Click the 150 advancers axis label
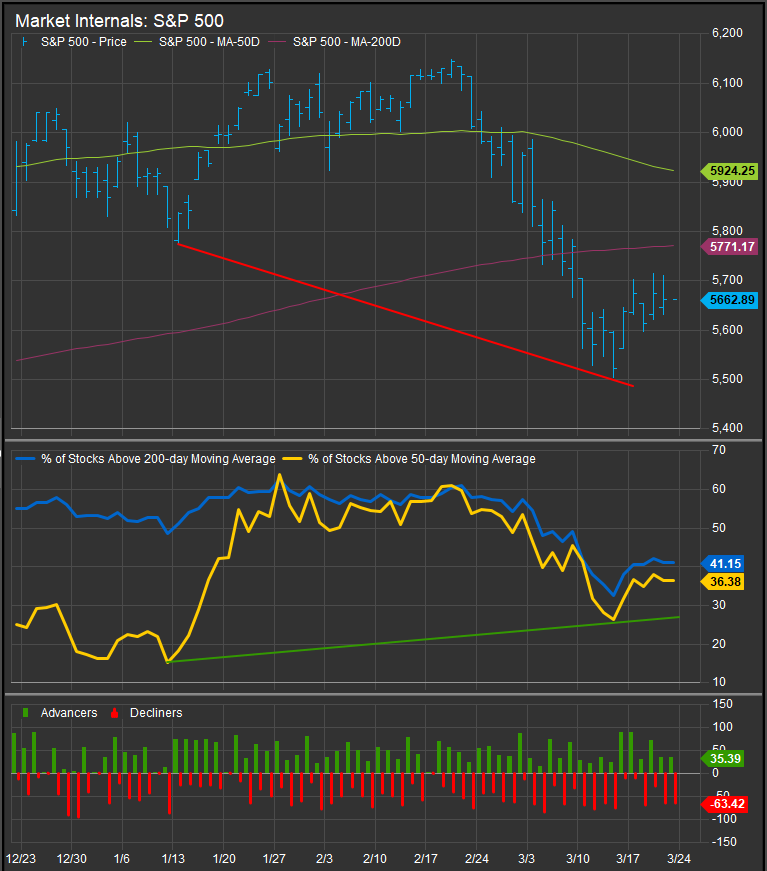Viewport: 767px width, 871px height. point(723,704)
